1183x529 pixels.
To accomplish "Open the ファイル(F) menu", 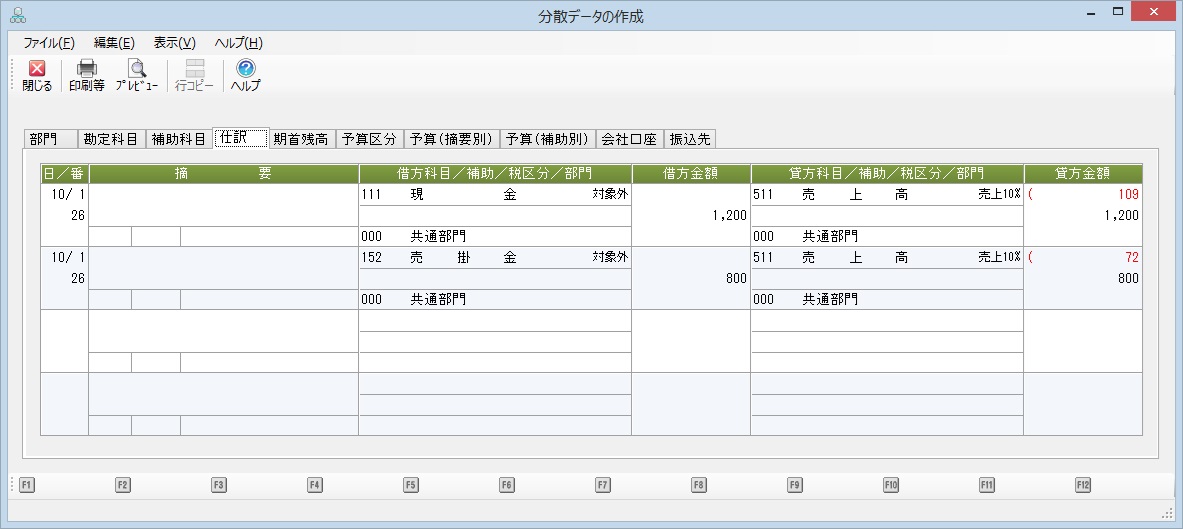I will 49,43.
